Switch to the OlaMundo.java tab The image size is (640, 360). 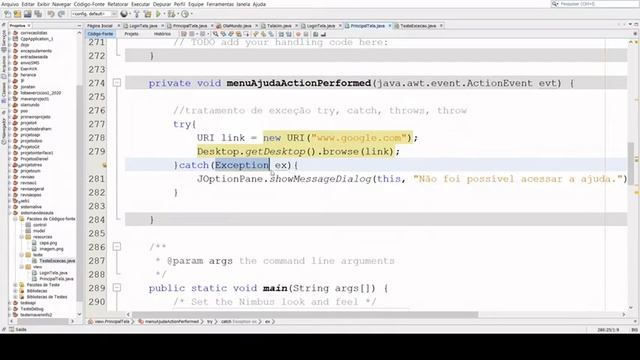click(x=237, y=26)
